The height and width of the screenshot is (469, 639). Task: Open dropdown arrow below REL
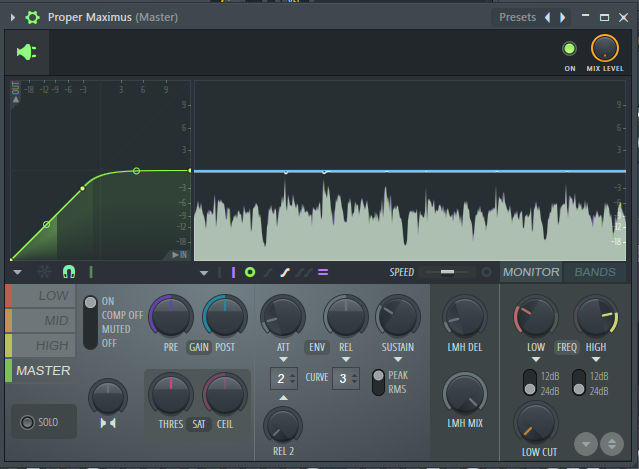pos(346,359)
